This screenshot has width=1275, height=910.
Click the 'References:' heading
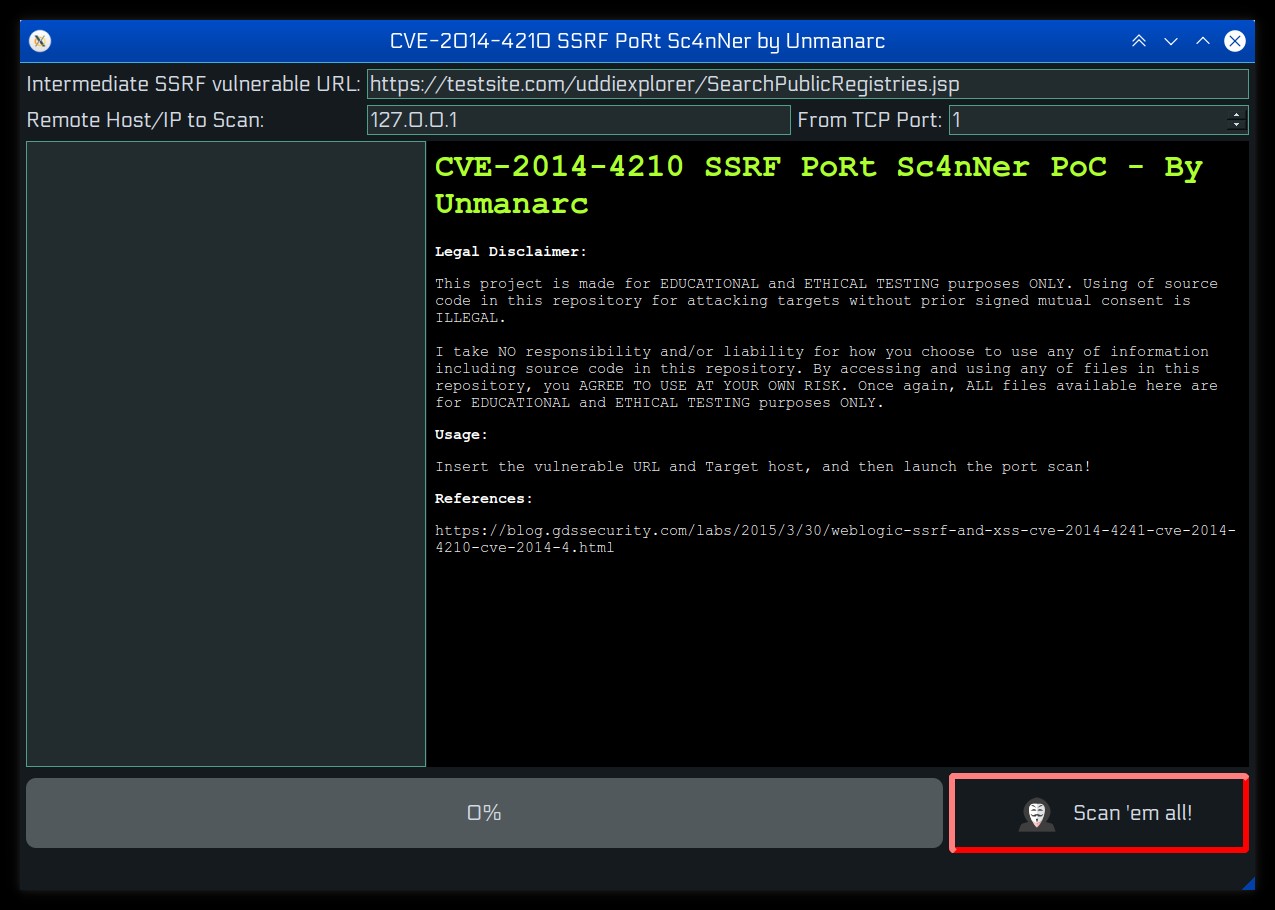point(484,498)
